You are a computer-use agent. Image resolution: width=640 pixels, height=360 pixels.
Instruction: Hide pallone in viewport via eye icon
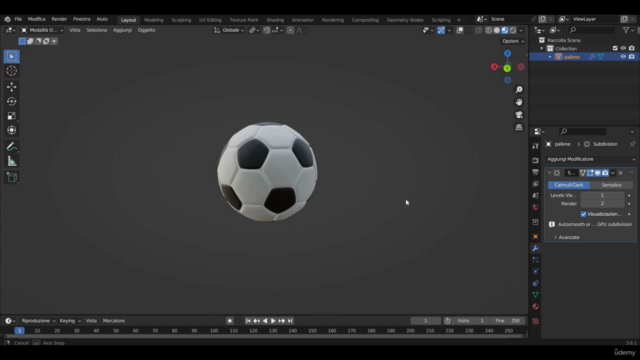[623, 57]
